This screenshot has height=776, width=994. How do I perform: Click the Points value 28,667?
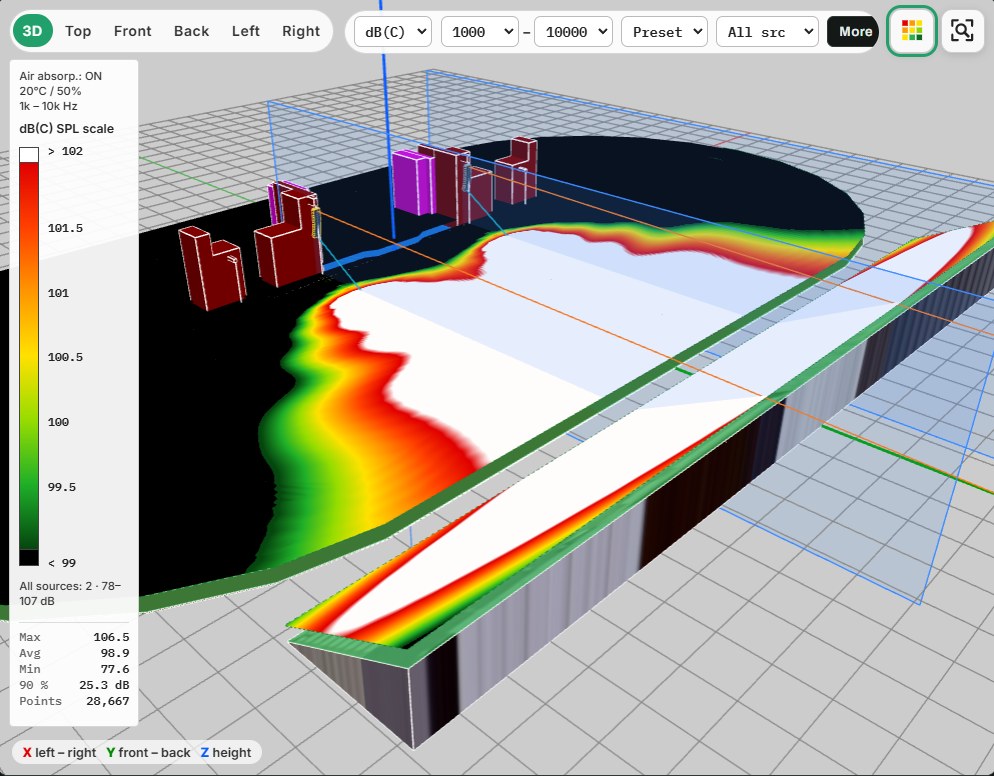[108, 701]
